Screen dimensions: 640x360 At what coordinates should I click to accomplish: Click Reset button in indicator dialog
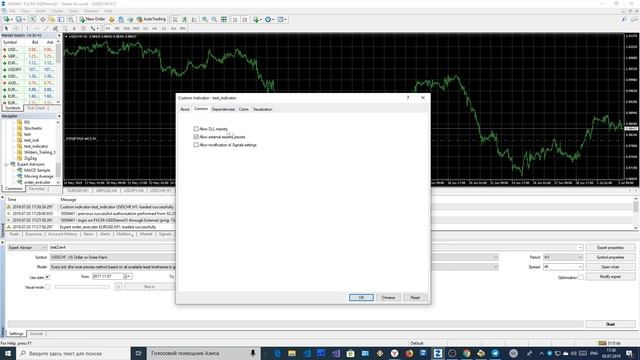point(415,298)
